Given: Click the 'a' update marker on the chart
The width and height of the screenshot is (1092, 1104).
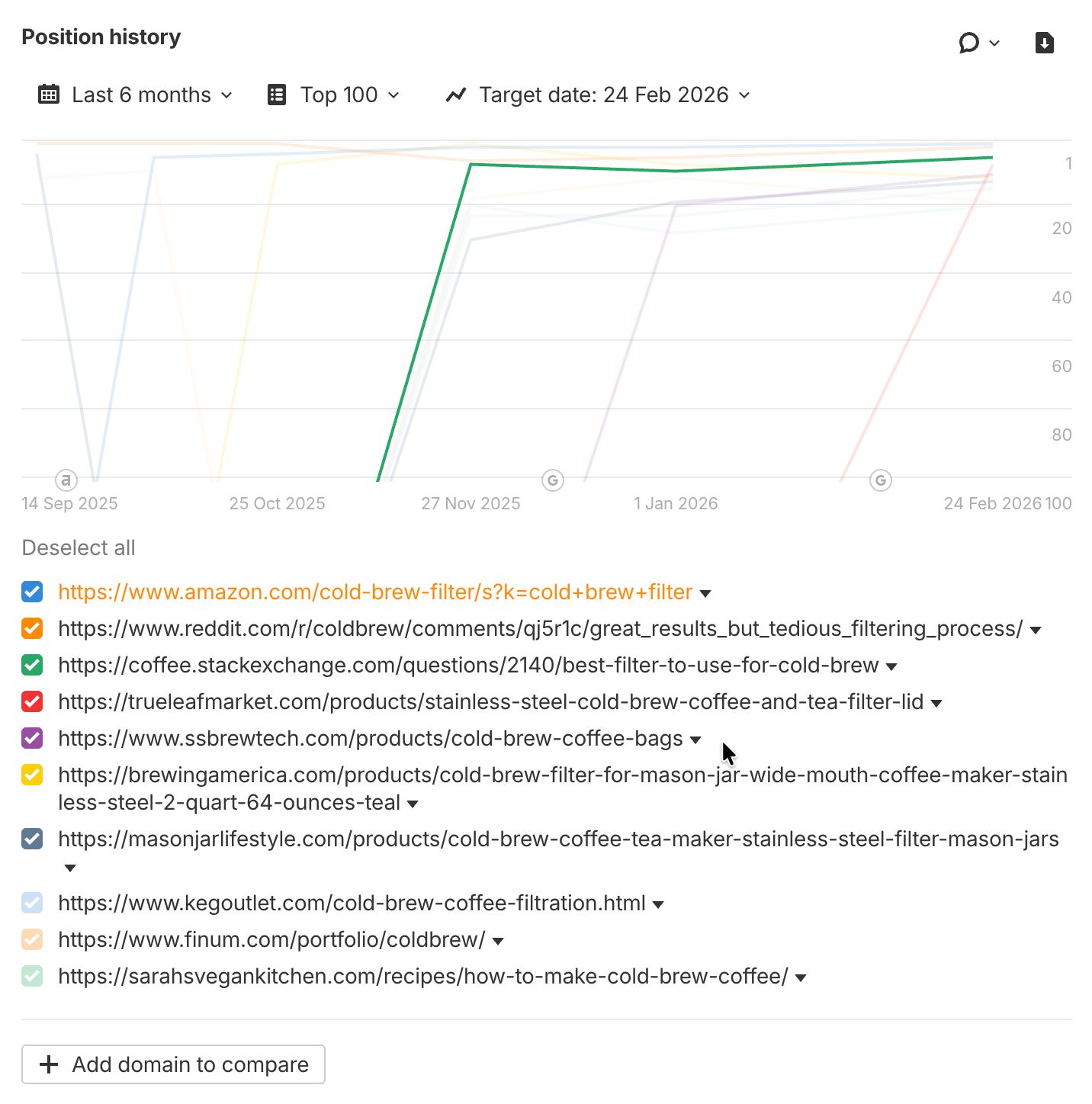Looking at the screenshot, I should coord(66,480).
